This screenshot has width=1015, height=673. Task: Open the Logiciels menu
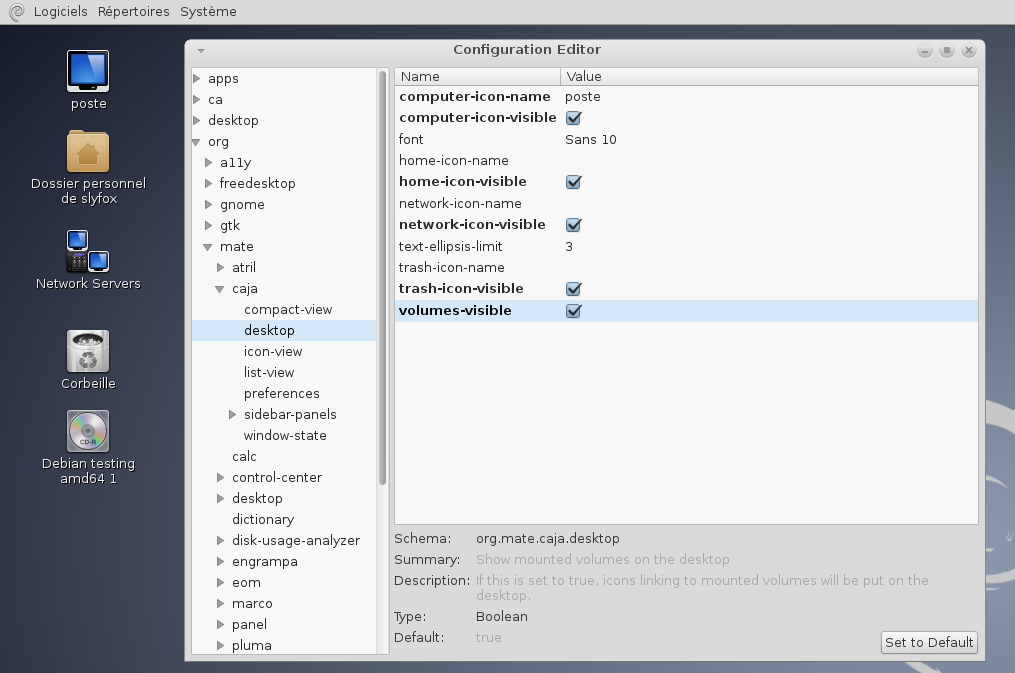[60, 12]
